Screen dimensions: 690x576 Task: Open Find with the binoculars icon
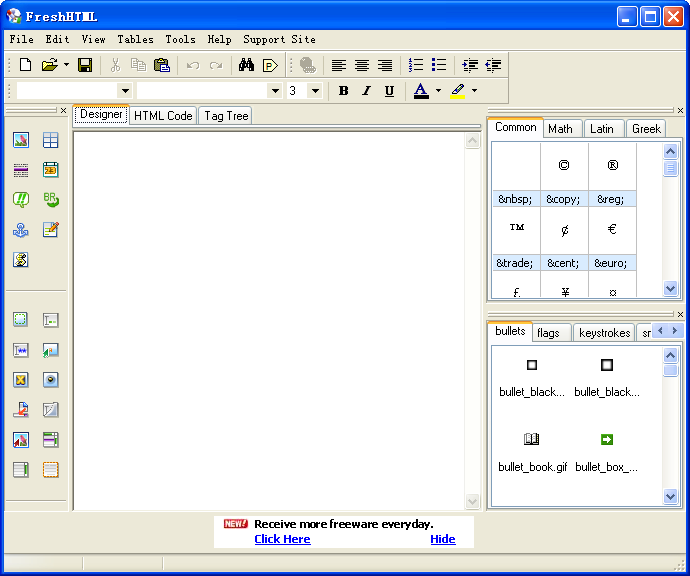click(x=246, y=65)
